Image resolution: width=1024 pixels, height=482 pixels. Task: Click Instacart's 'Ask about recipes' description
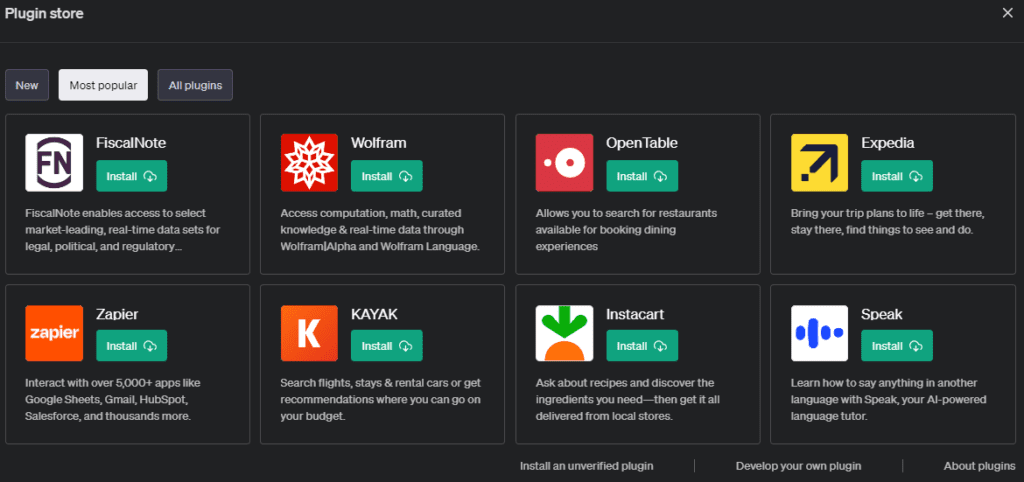[x=628, y=400]
